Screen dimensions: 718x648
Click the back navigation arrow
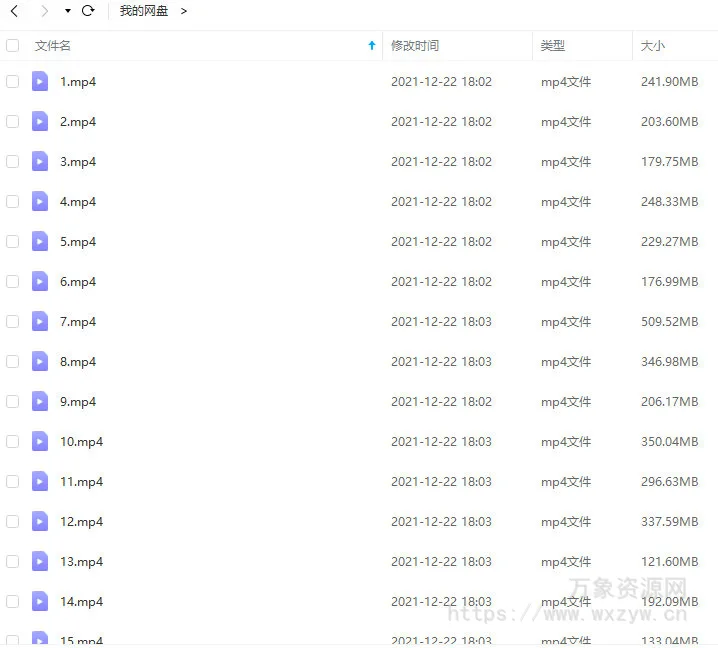(x=14, y=11)
